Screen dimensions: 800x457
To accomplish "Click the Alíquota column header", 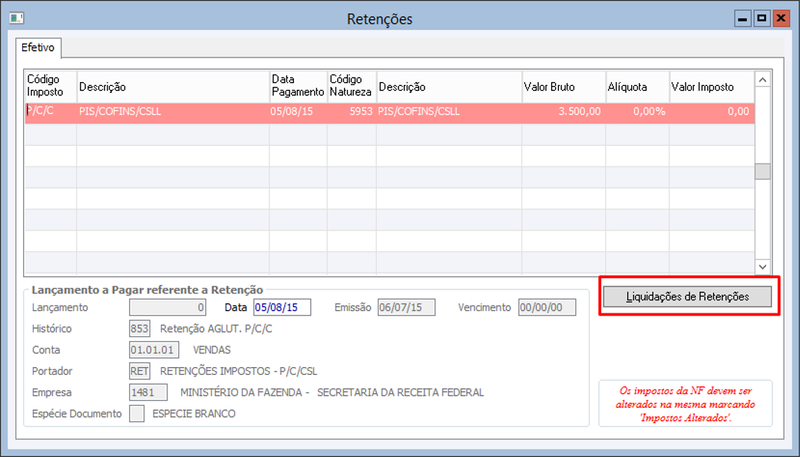I will coord(637,87).
